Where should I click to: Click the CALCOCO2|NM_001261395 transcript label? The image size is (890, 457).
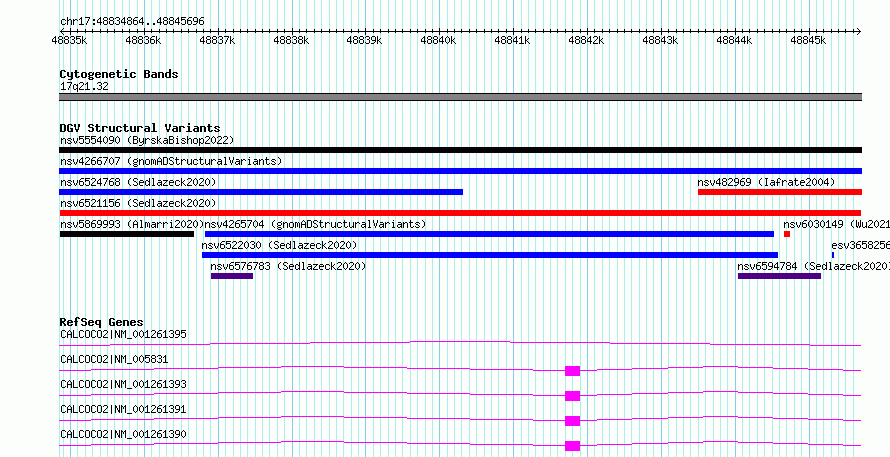(123, 334)
